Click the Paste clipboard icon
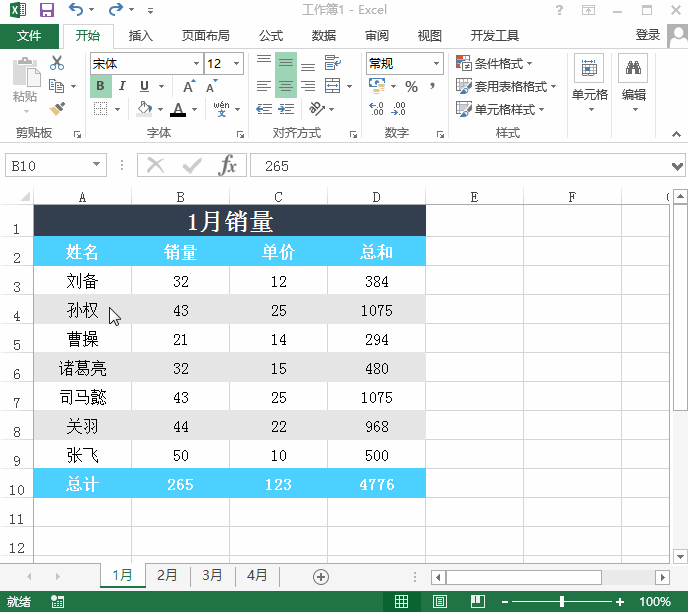Image resolution: width=688 pixels, height=612 pixels. [25, 73]
